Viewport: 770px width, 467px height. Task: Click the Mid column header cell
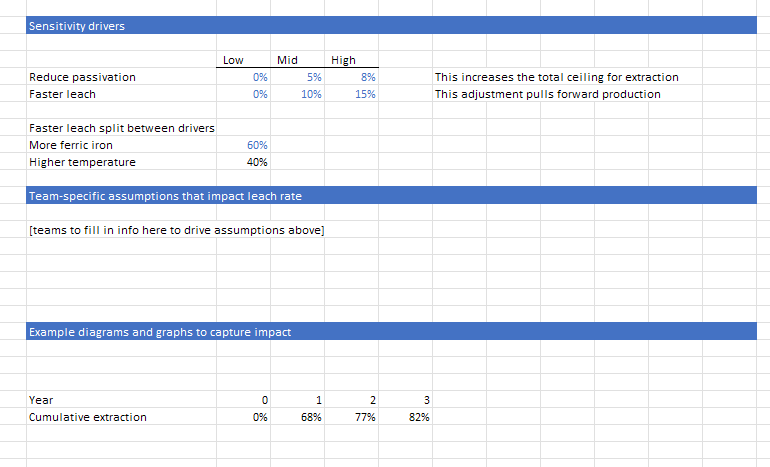(x=298, y=60)
